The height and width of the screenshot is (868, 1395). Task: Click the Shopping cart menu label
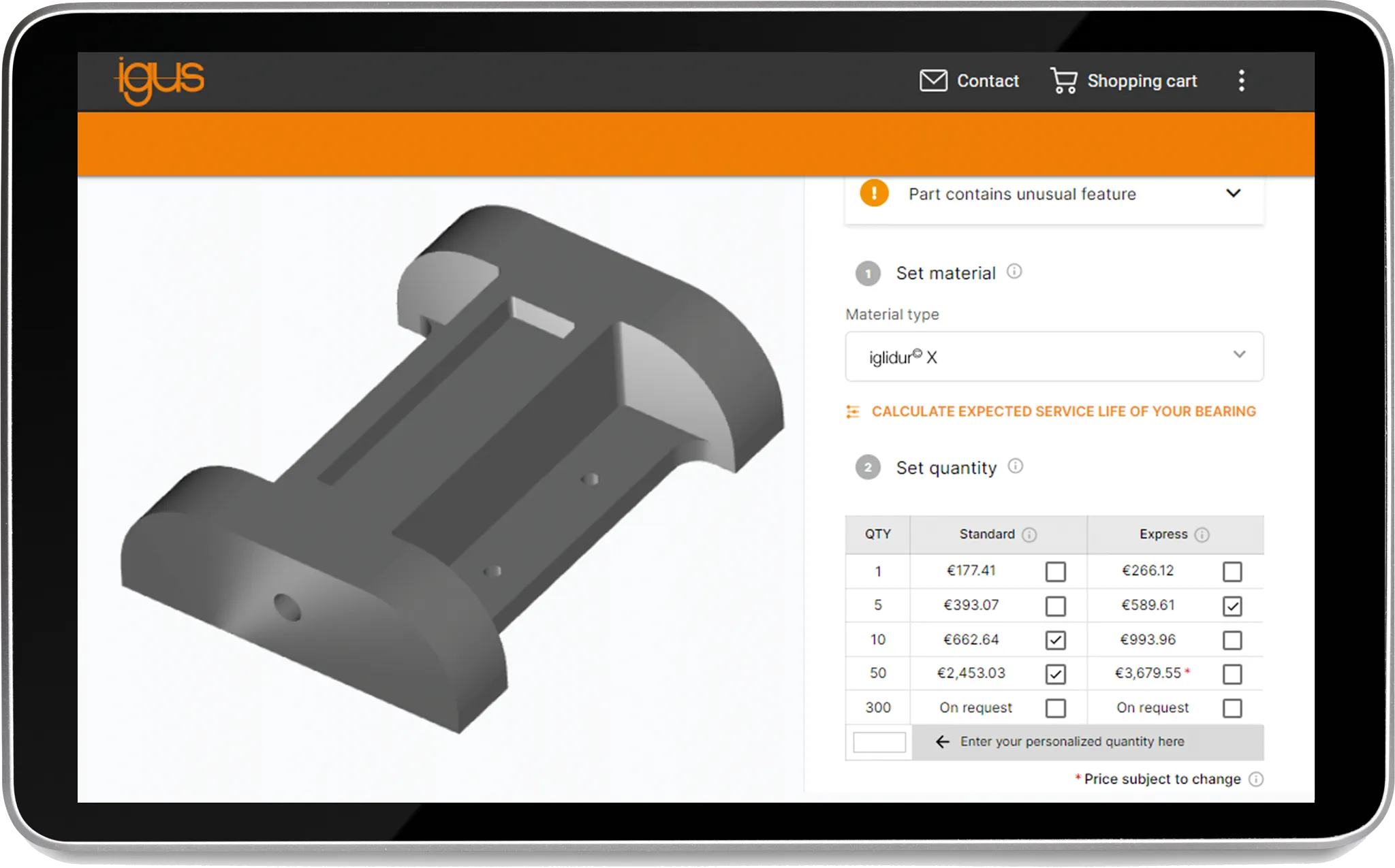[x=1142, y=81]
